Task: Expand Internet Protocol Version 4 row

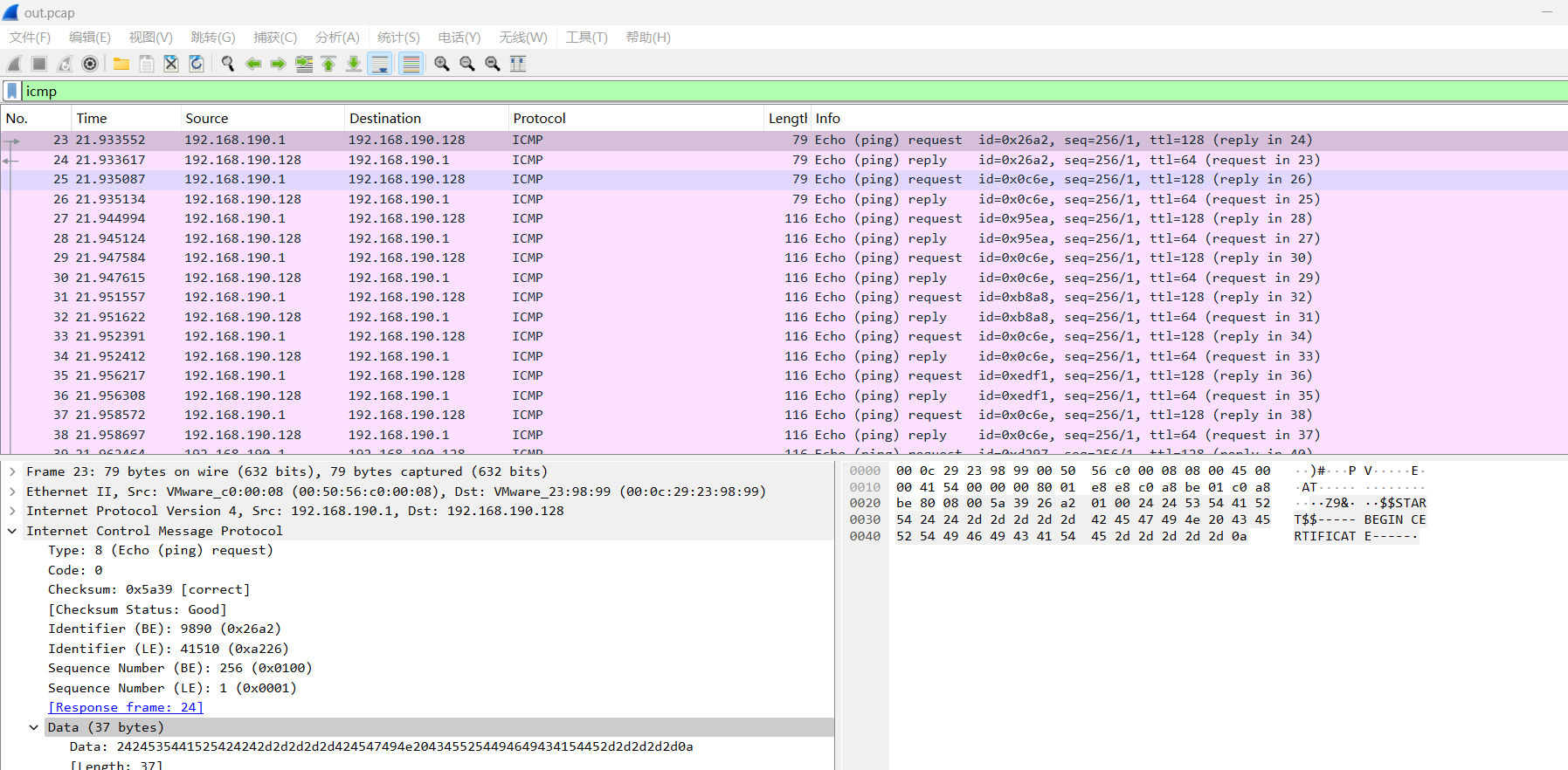Action: 12,511
